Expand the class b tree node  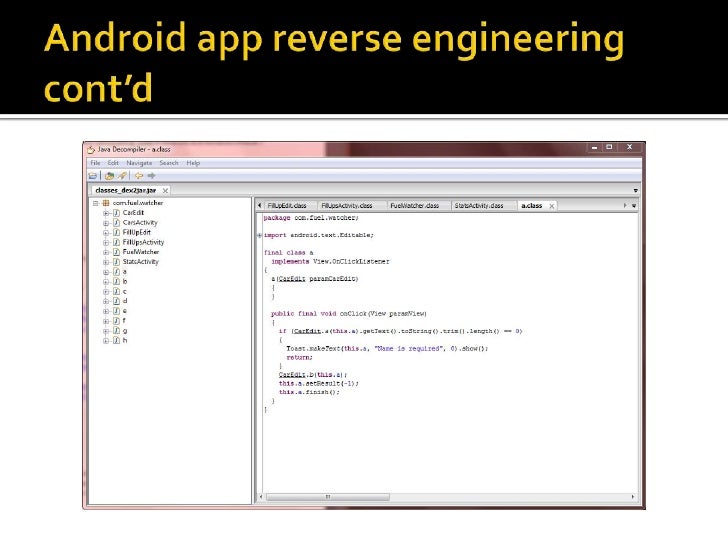tap(106, 282)
